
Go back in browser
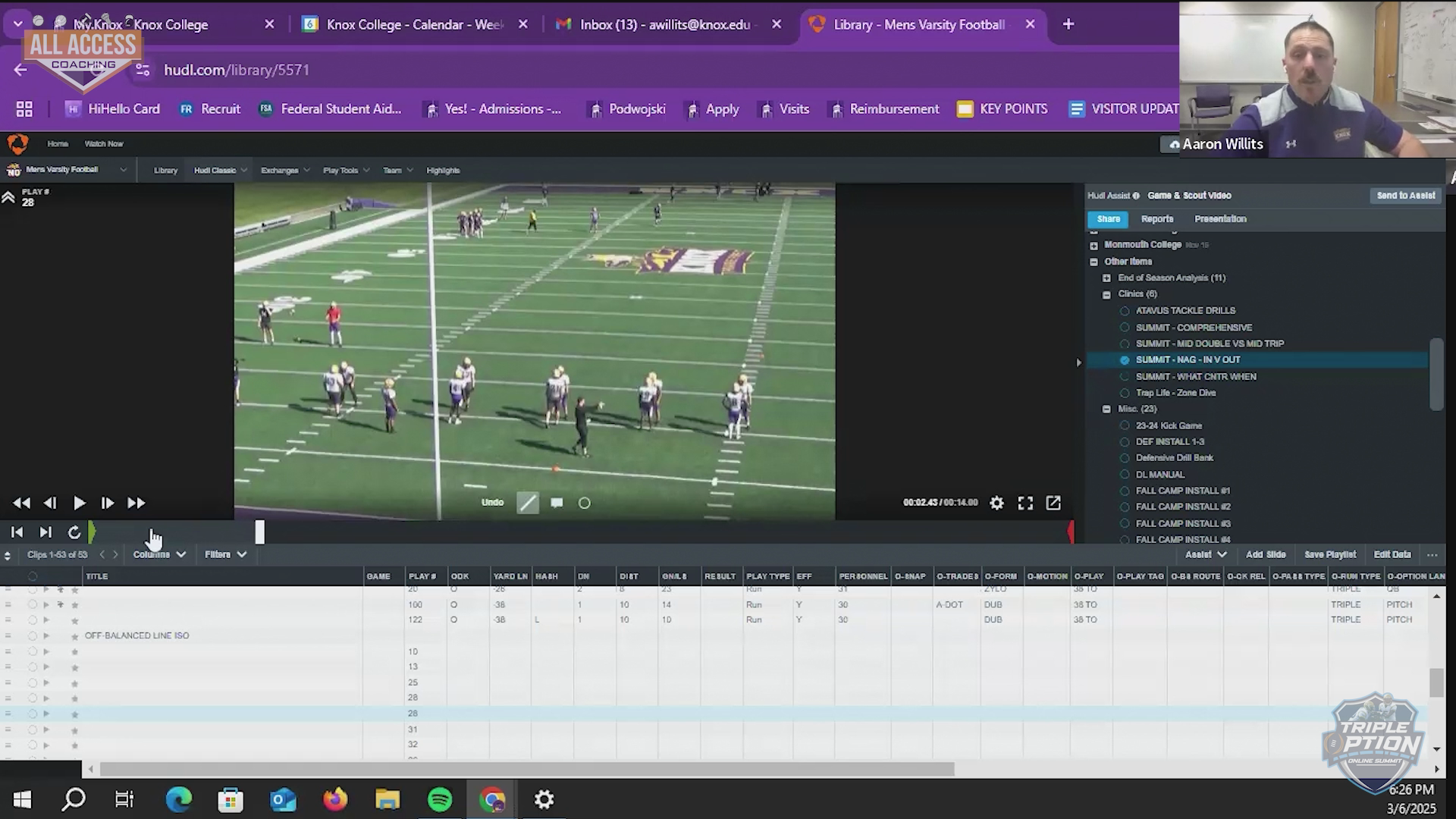pos(20,70)
